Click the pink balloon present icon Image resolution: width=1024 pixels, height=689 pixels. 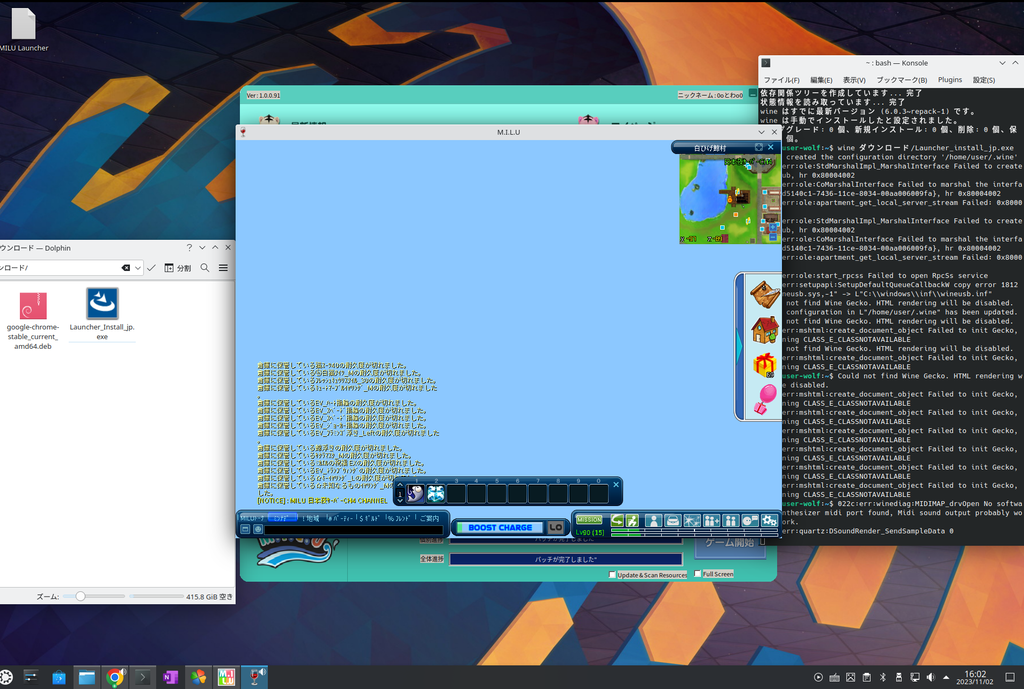point(764,399)
